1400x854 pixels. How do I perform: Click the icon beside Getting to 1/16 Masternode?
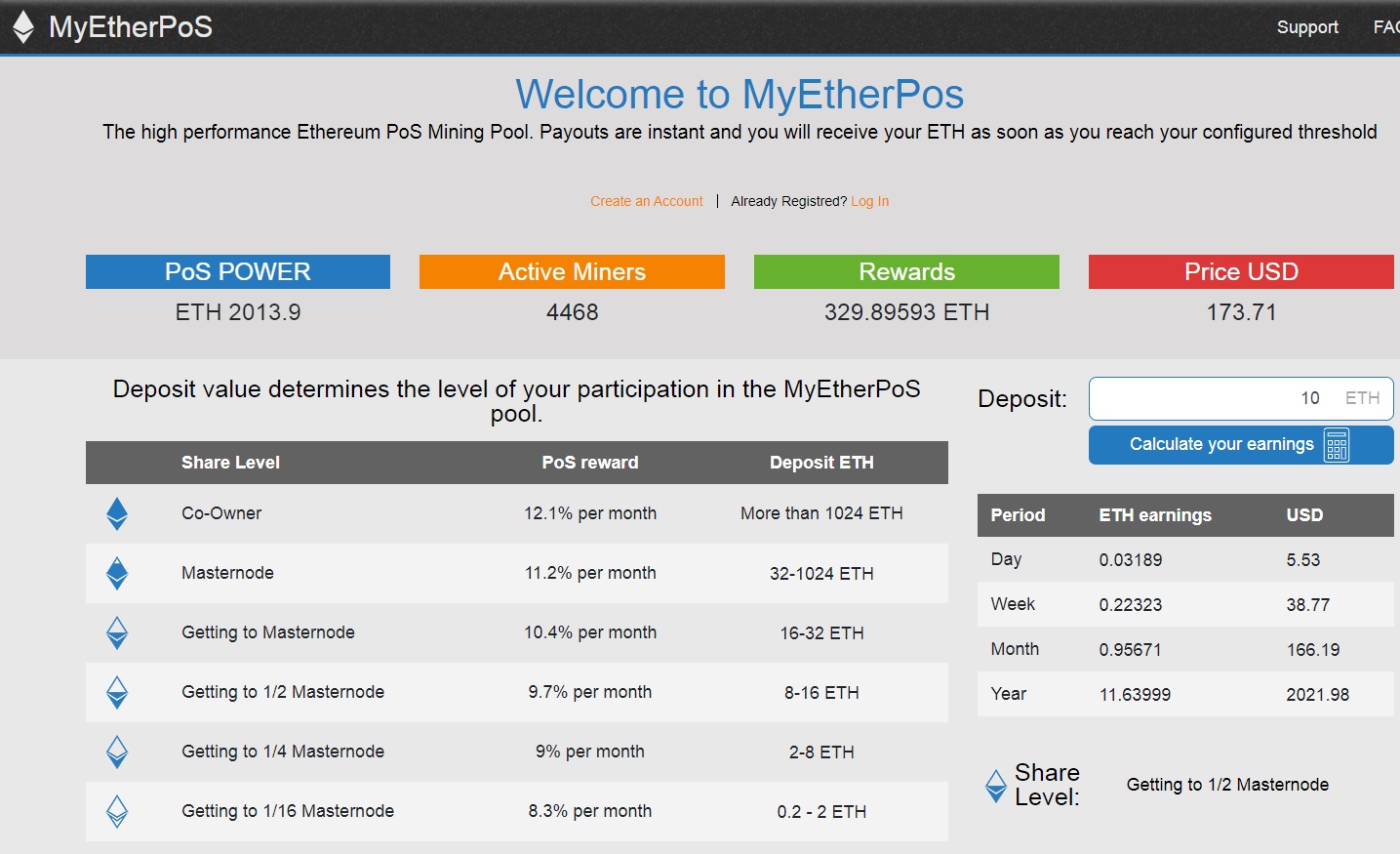[117, 811]
